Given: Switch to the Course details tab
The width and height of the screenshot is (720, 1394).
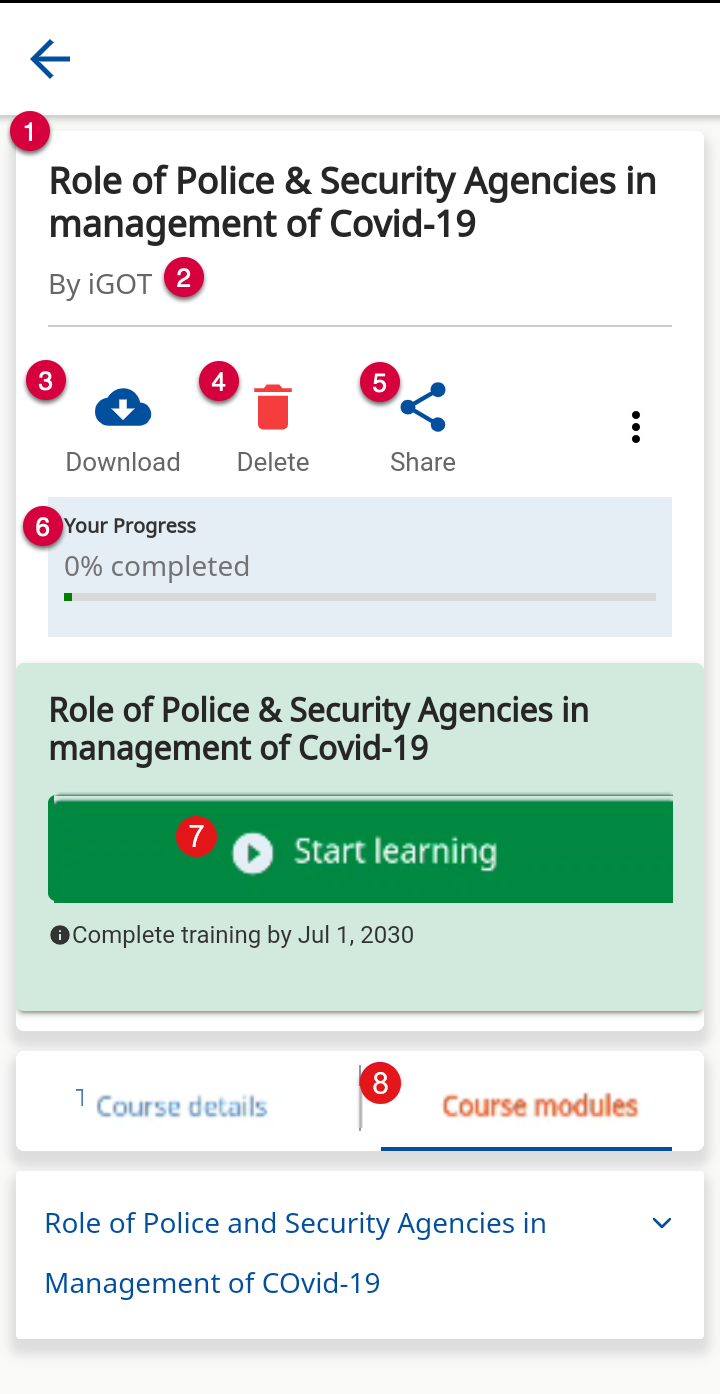Looking at the screenshot, I should (181, 1106).
